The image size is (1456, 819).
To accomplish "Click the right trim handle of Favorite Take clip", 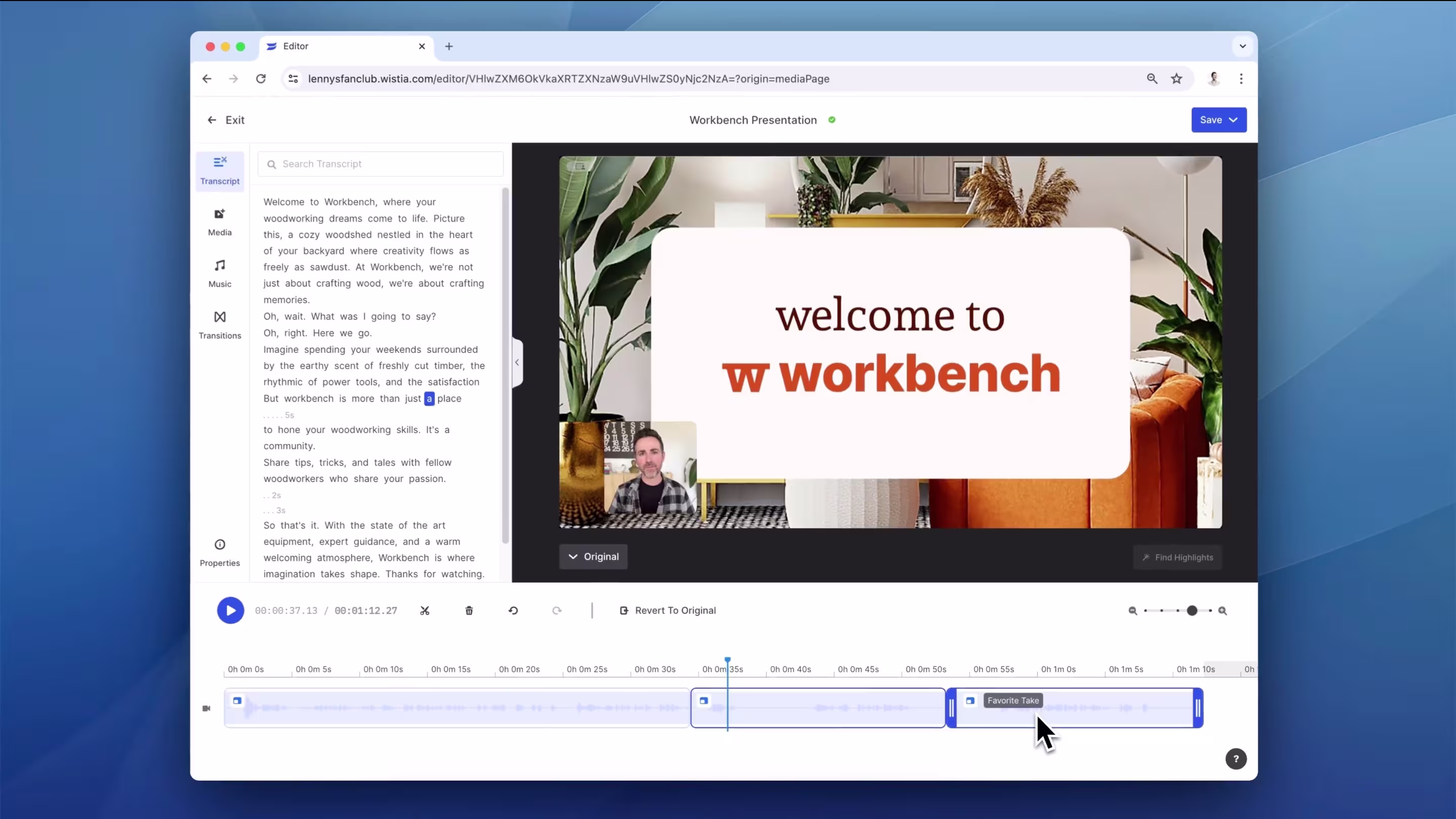I will click(x=1198, y=708).
